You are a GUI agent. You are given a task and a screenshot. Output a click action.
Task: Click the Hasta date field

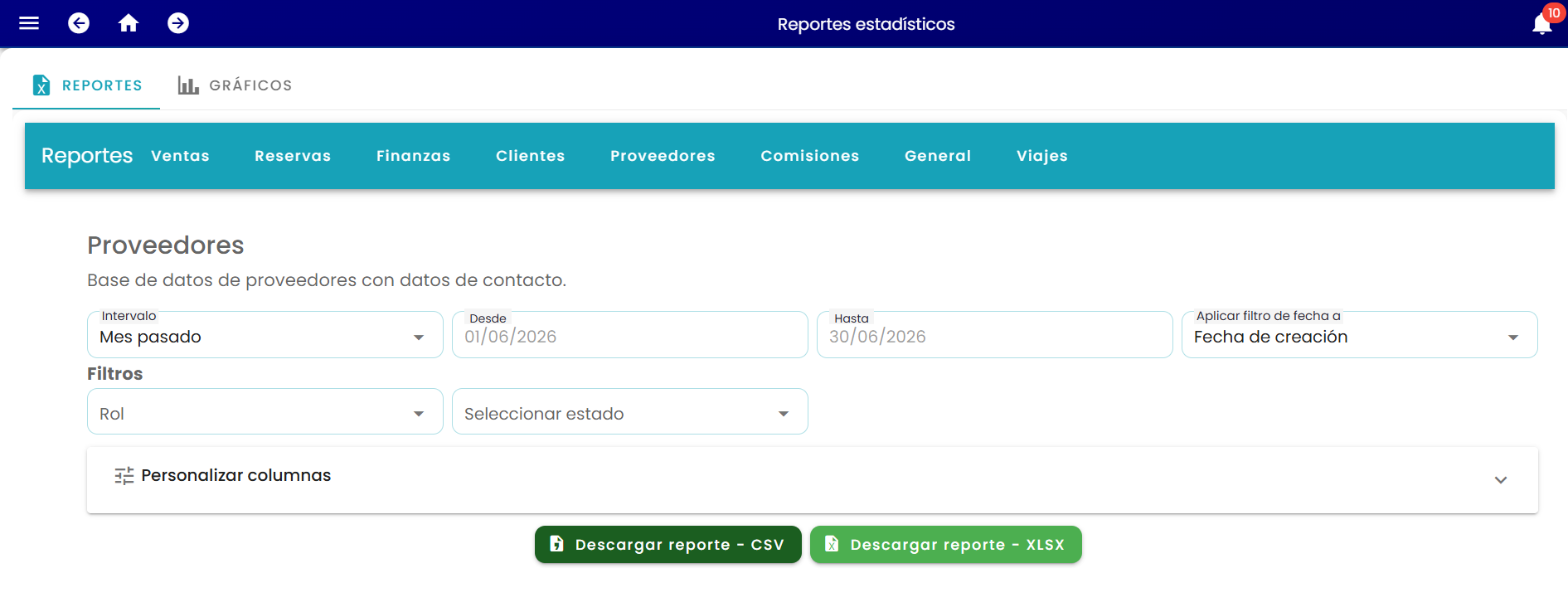(995, 335)
